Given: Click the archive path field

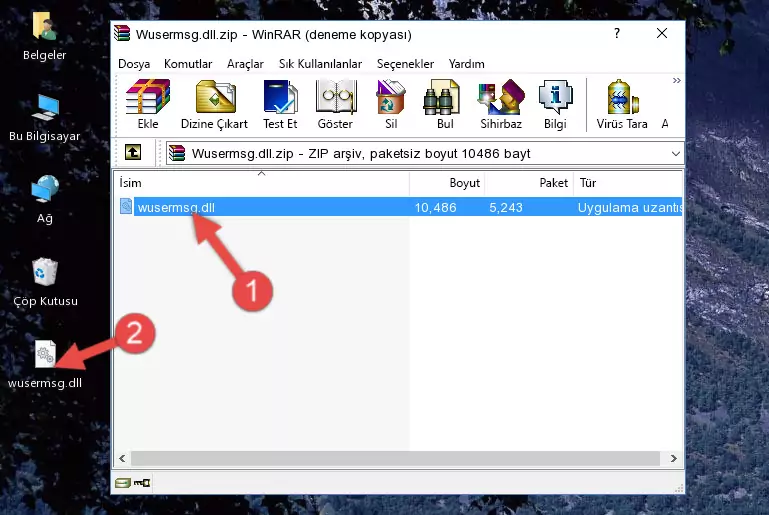Looking at the screenshot, I should pos(424,154).
